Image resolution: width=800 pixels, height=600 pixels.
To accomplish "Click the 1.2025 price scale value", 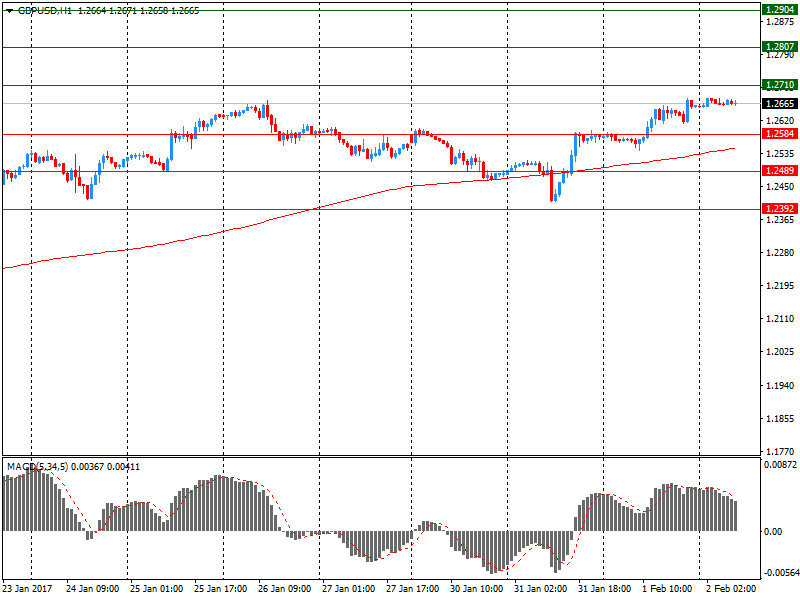I will tap(780, 352).
